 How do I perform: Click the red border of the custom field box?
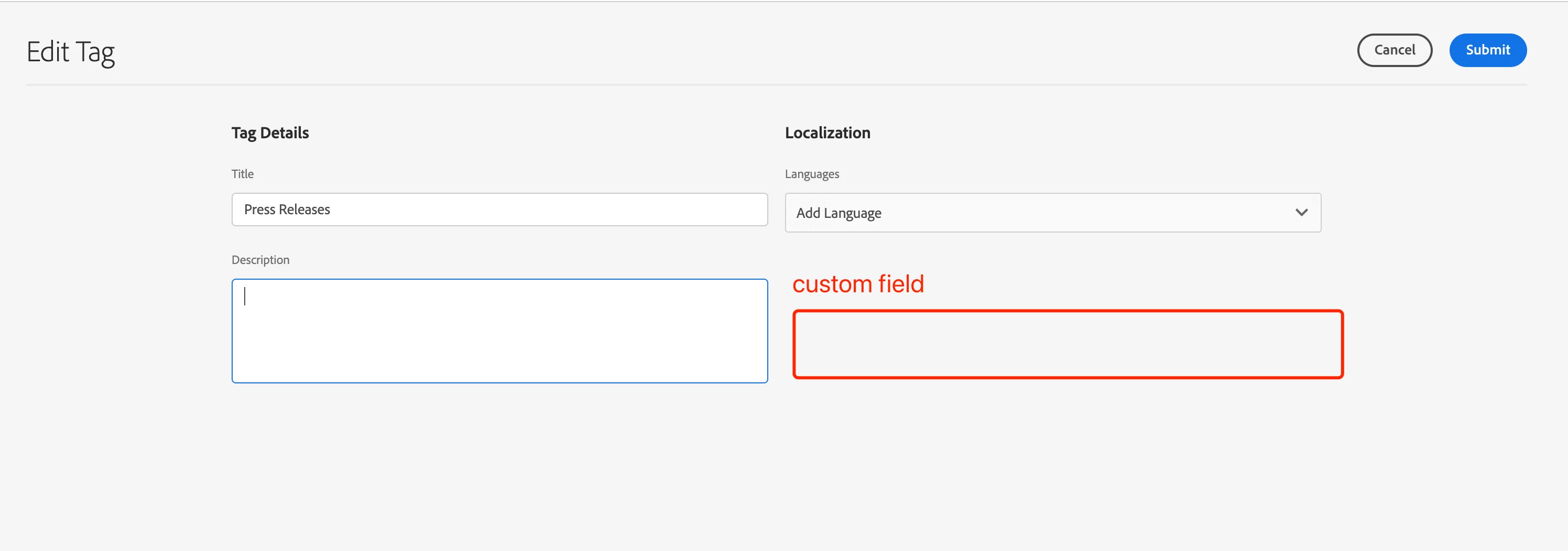(x=1067, y=312)
